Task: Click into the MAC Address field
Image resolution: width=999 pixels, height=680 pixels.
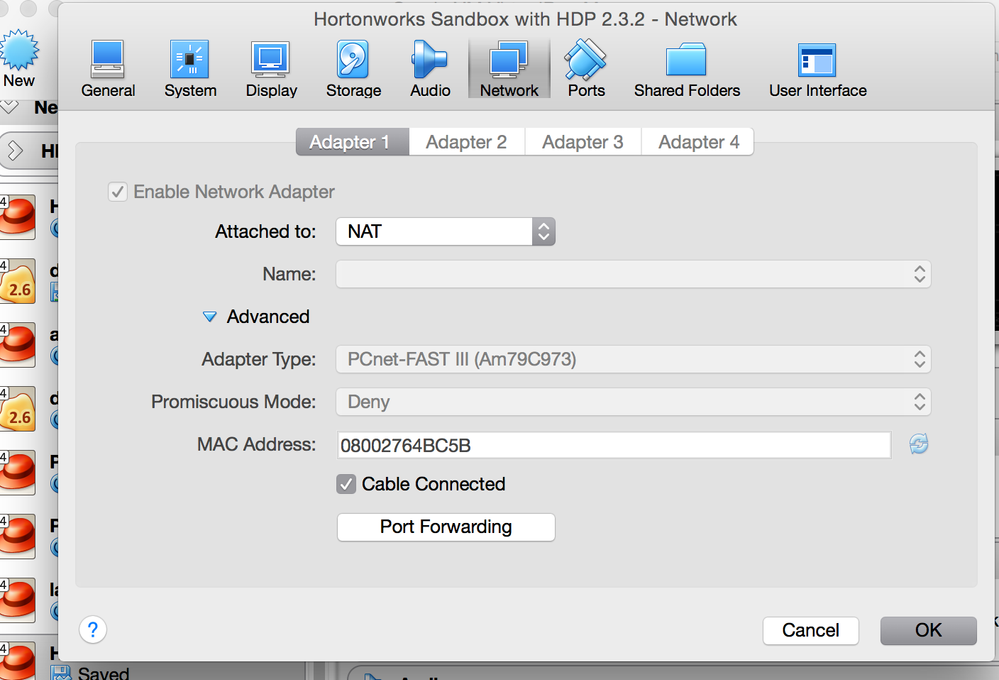Action: [x=614, y=445]
